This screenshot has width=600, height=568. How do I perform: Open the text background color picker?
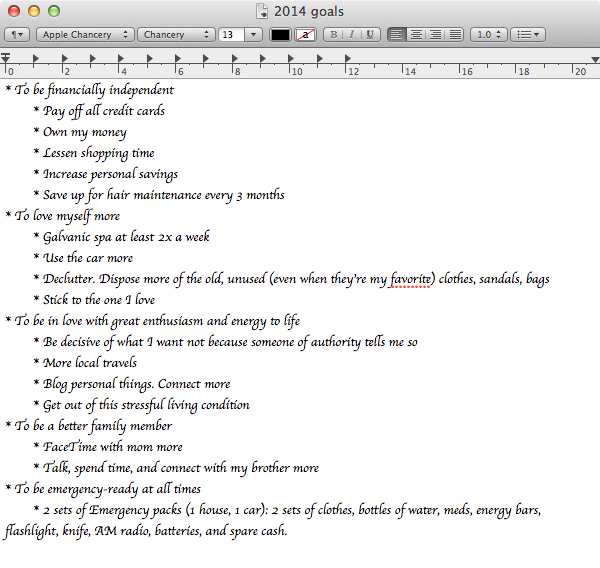click(305, 34)
